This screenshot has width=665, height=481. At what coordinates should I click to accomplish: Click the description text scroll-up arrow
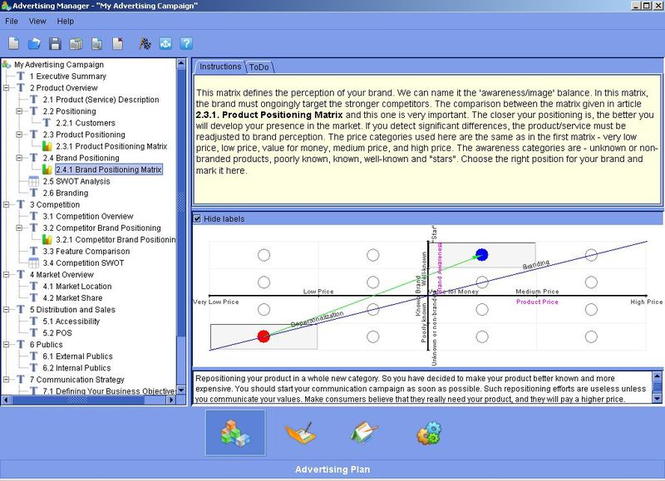pos(657,376)
